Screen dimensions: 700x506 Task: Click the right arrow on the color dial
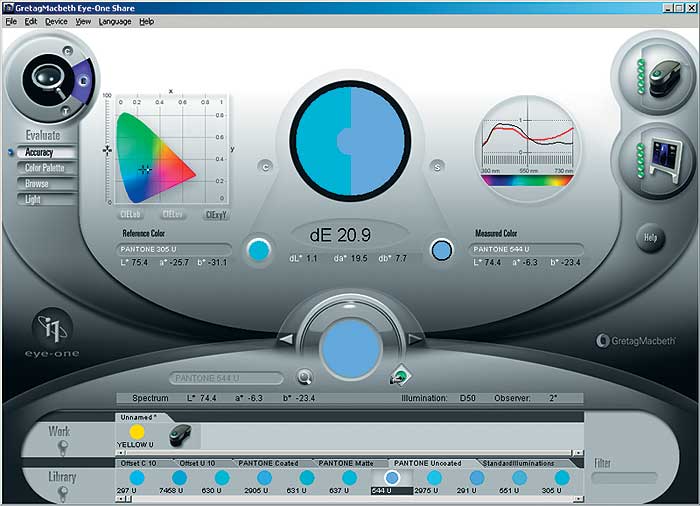coord(415,340)
